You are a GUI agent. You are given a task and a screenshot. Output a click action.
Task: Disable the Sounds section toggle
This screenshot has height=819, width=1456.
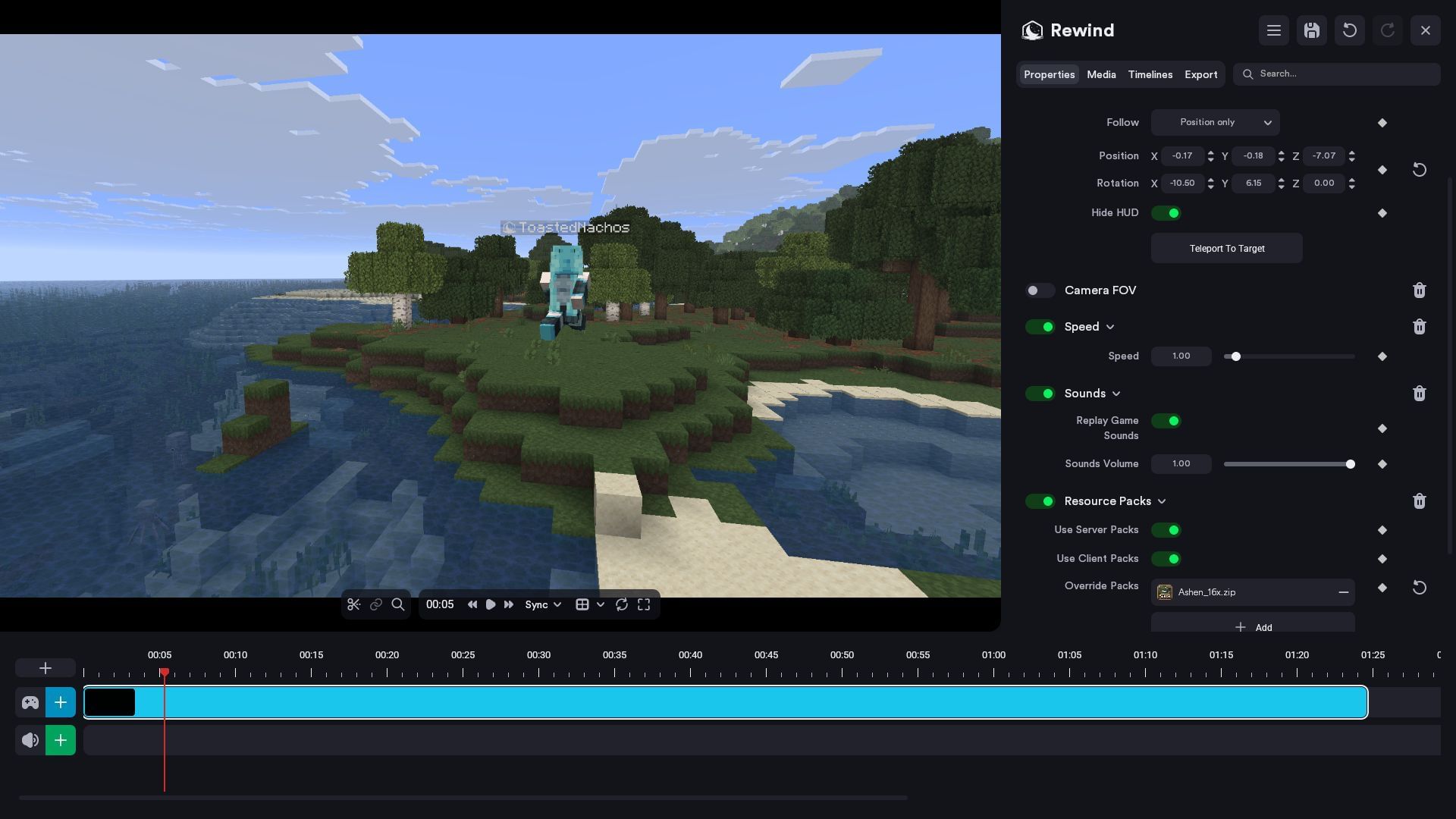coord(1040,394)
